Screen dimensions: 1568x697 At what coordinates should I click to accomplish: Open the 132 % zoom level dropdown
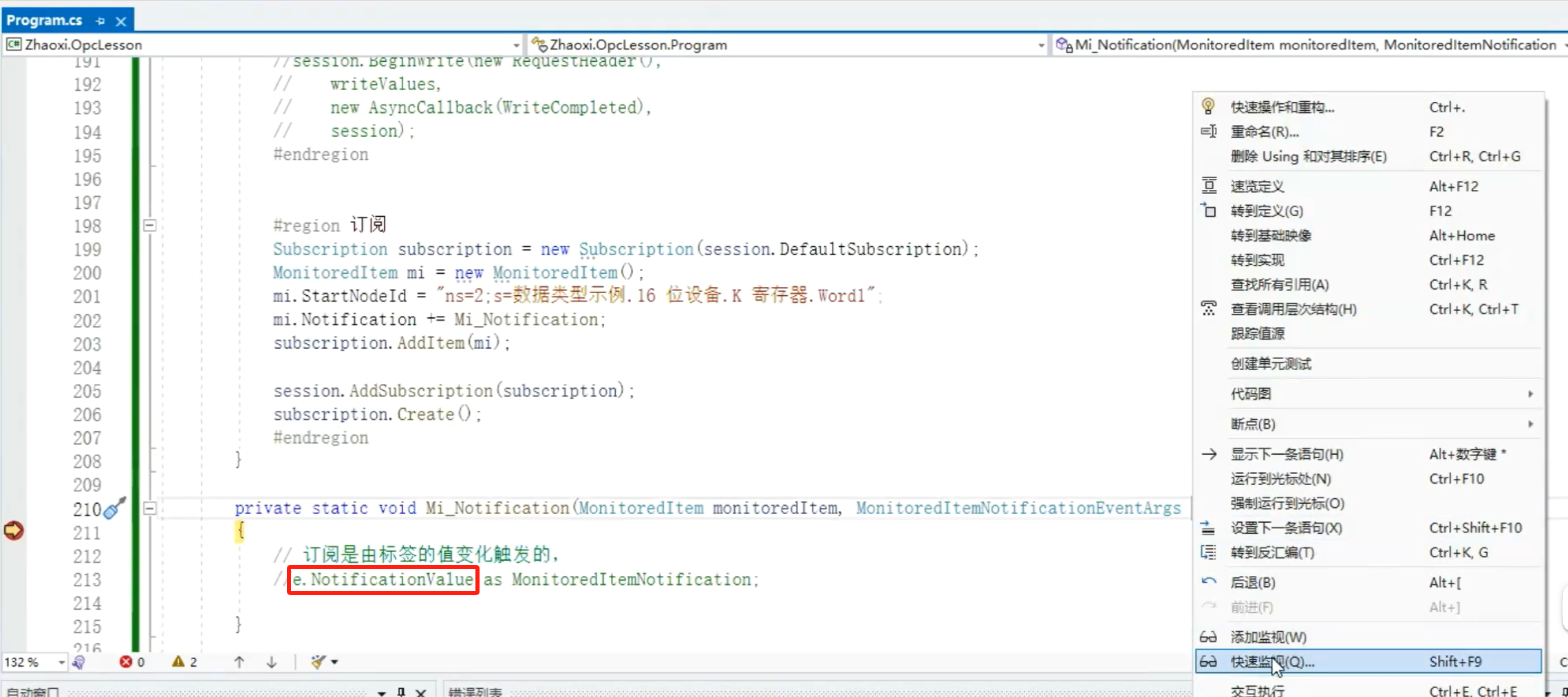click(61, 662)
